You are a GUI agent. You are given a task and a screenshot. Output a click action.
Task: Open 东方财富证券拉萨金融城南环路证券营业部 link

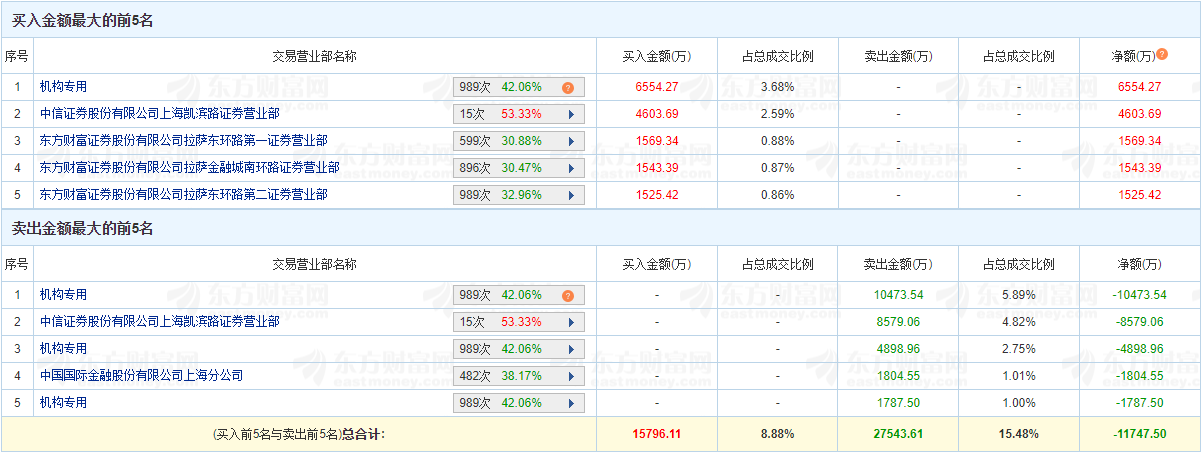pos(189,168)
